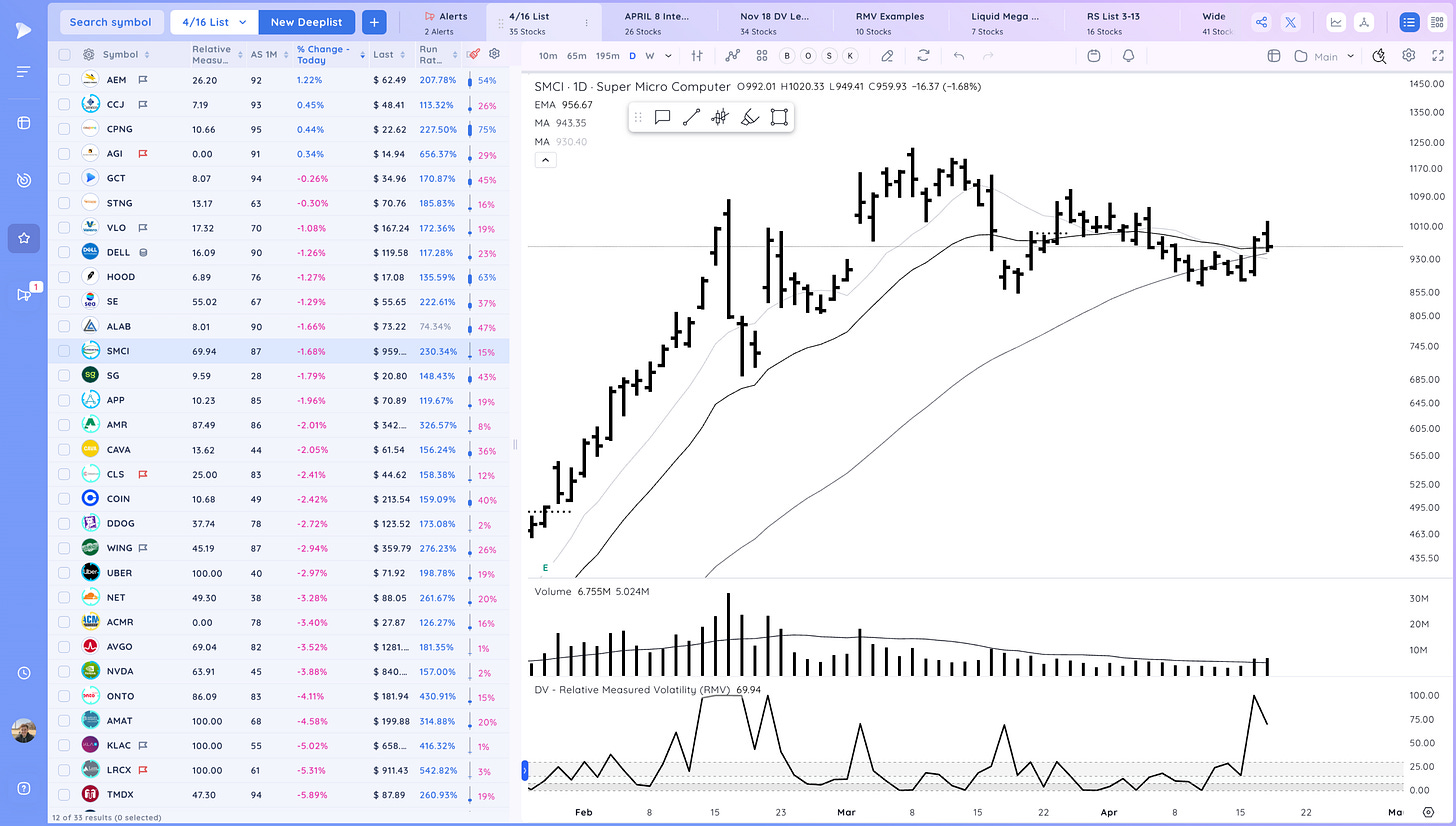This screenshot has width=1456, height=826.
Task: Open the 4/16 List dropdown
Action: pyautogui.click(x=214, y=22)
